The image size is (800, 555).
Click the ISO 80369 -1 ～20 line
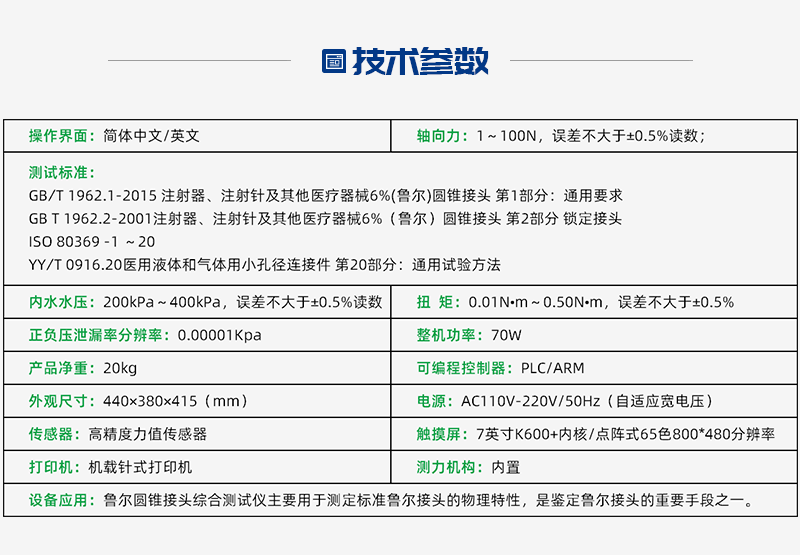[92, 242]
